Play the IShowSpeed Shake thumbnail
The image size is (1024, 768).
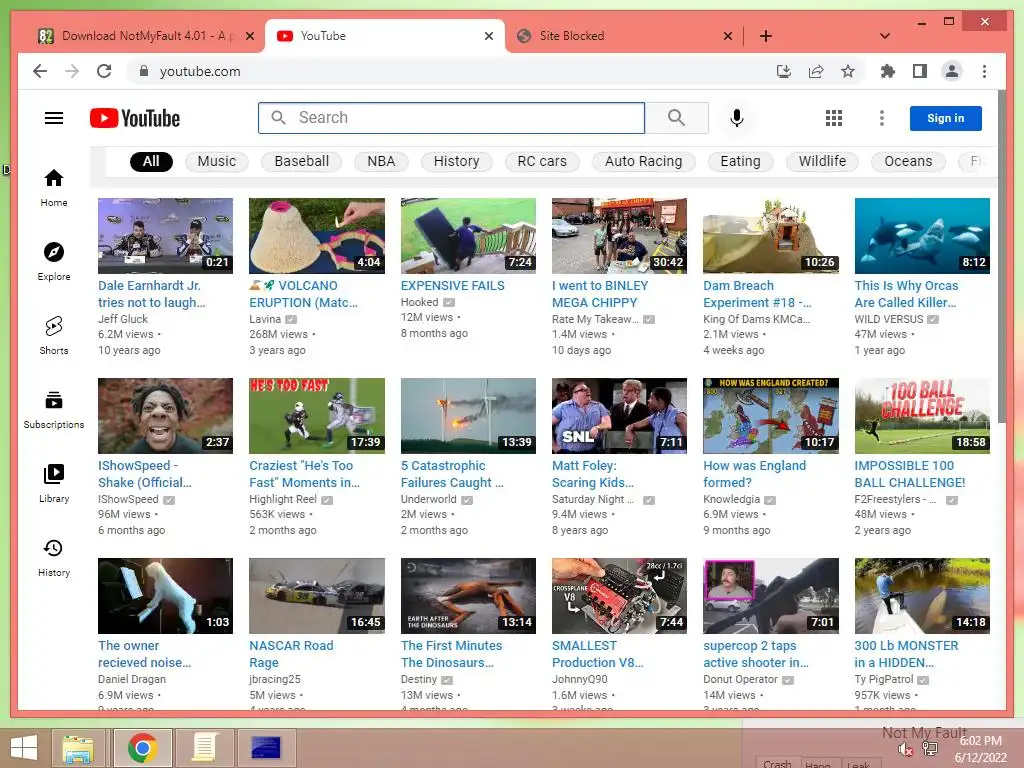point(165,416)
